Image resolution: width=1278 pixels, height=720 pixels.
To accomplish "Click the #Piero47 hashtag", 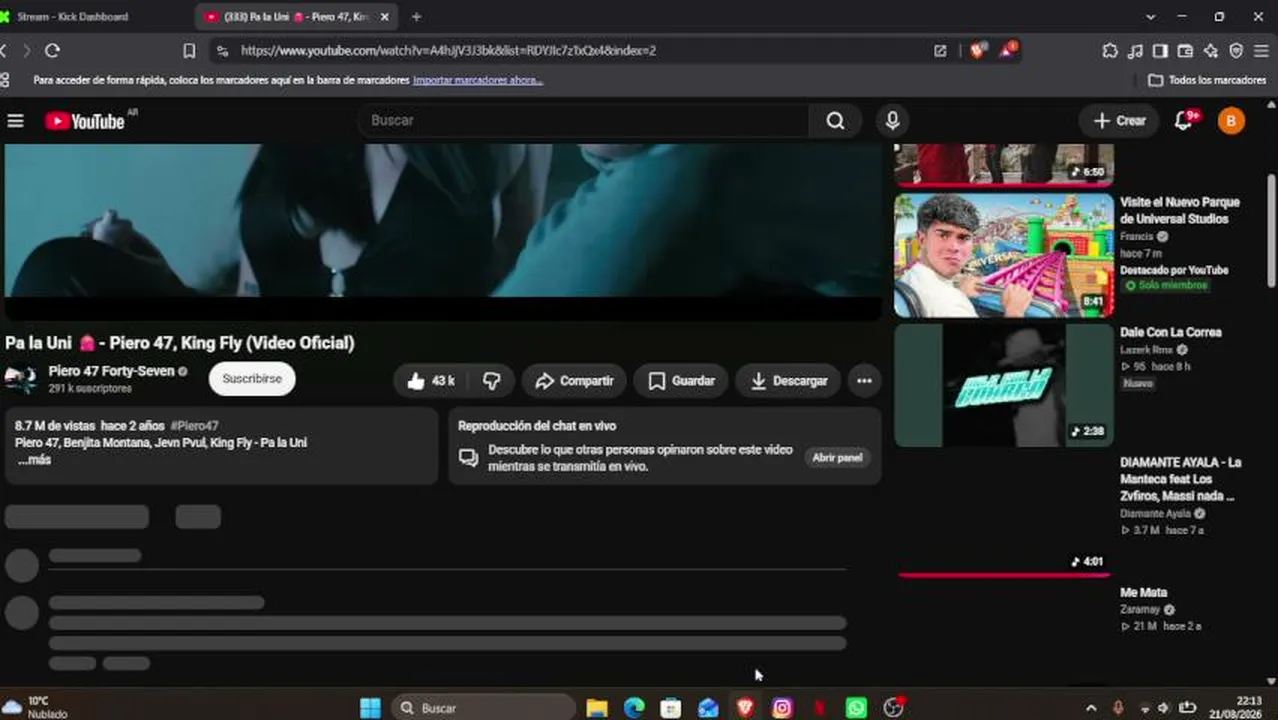I will click(194, 426).
